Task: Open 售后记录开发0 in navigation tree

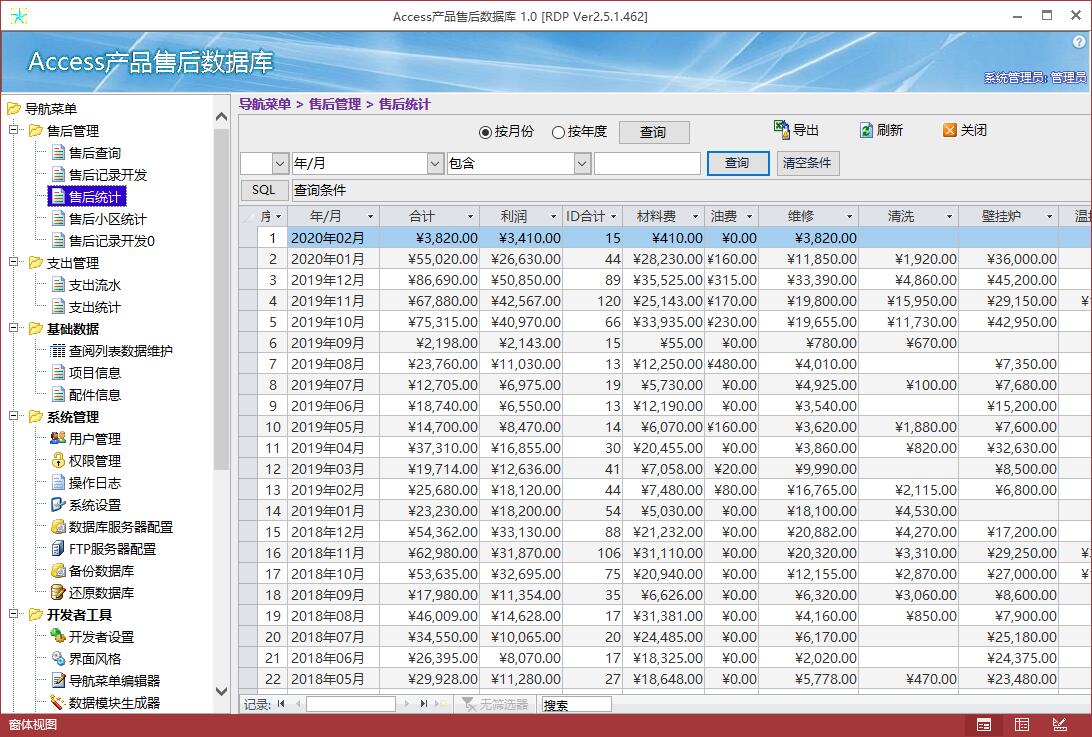Action: pyautogui.click(x=111, y=241)
